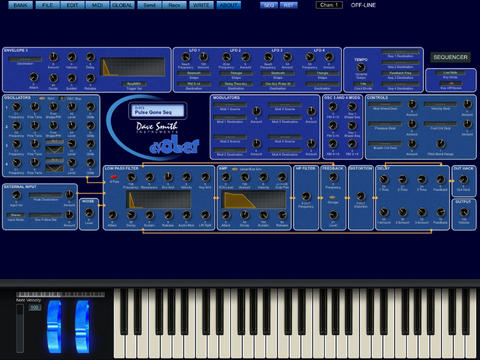Open the BANK menu

point(20,5)
